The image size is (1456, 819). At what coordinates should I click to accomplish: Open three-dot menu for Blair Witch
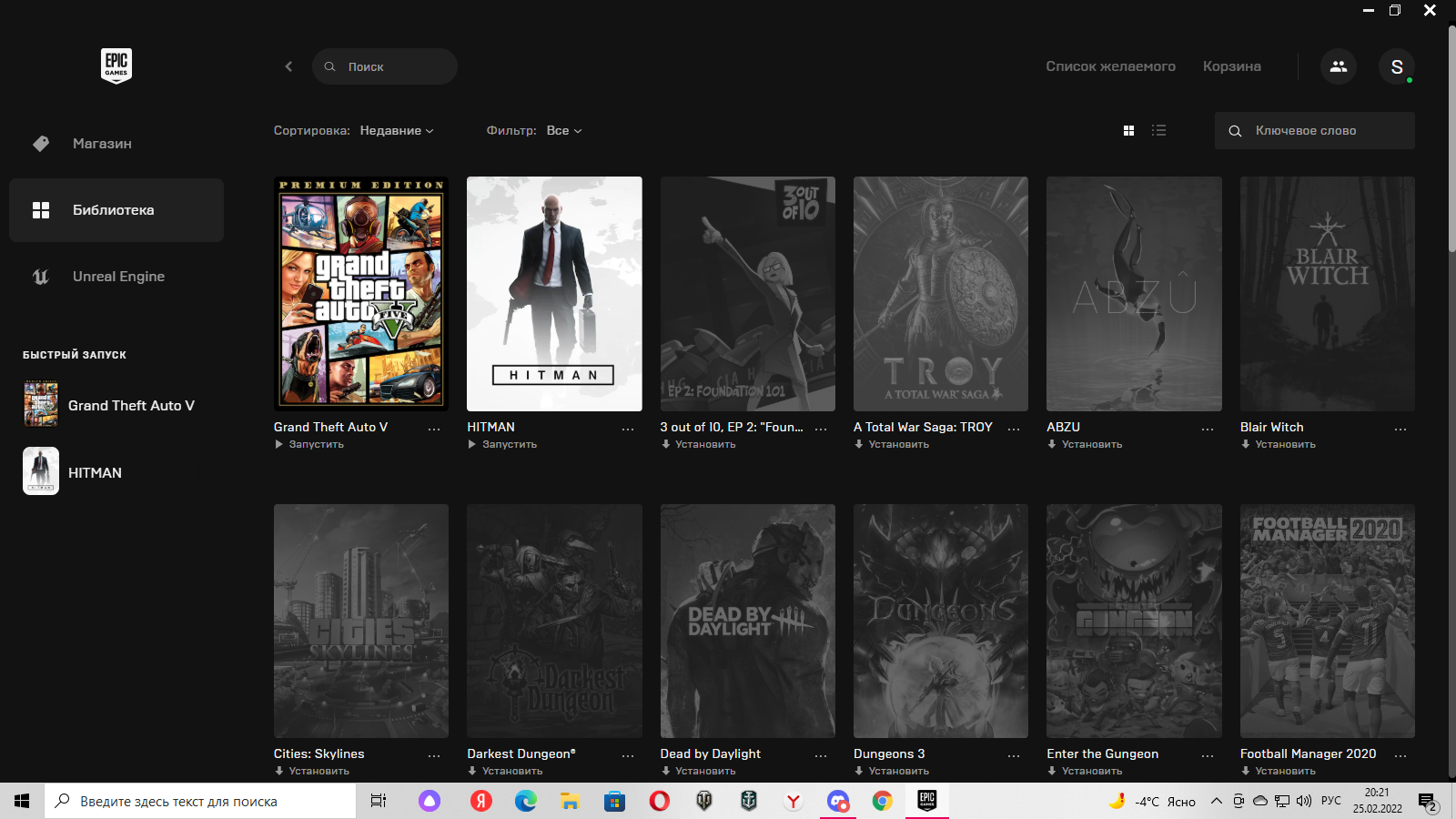pos(1400,428)
